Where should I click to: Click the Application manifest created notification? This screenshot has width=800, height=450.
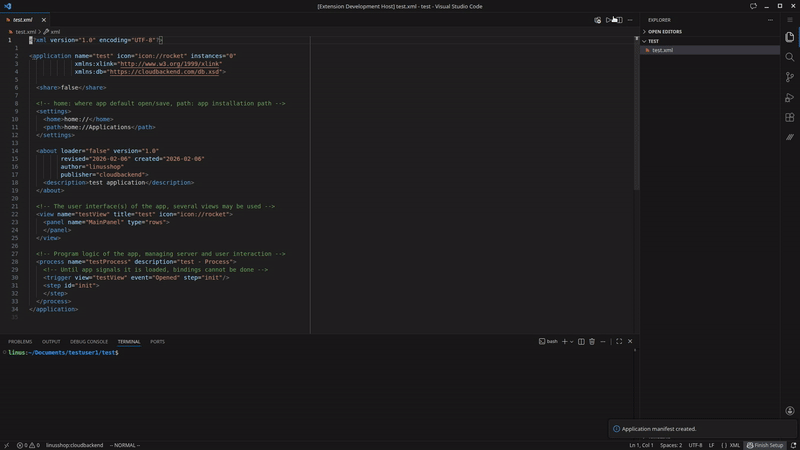702,429
